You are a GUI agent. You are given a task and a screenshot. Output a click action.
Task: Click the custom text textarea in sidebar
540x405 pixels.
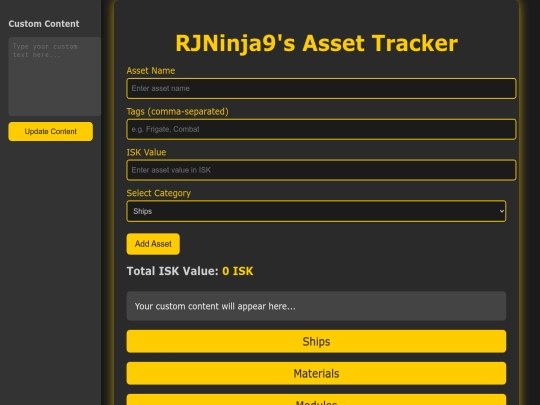pyautogui.click(x=55, y=76)
